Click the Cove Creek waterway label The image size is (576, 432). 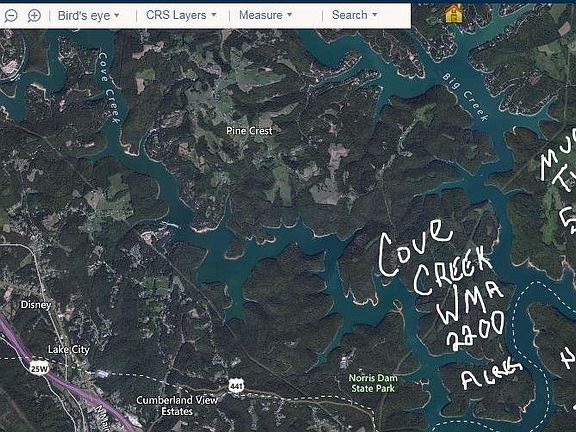tap(109, 88)
